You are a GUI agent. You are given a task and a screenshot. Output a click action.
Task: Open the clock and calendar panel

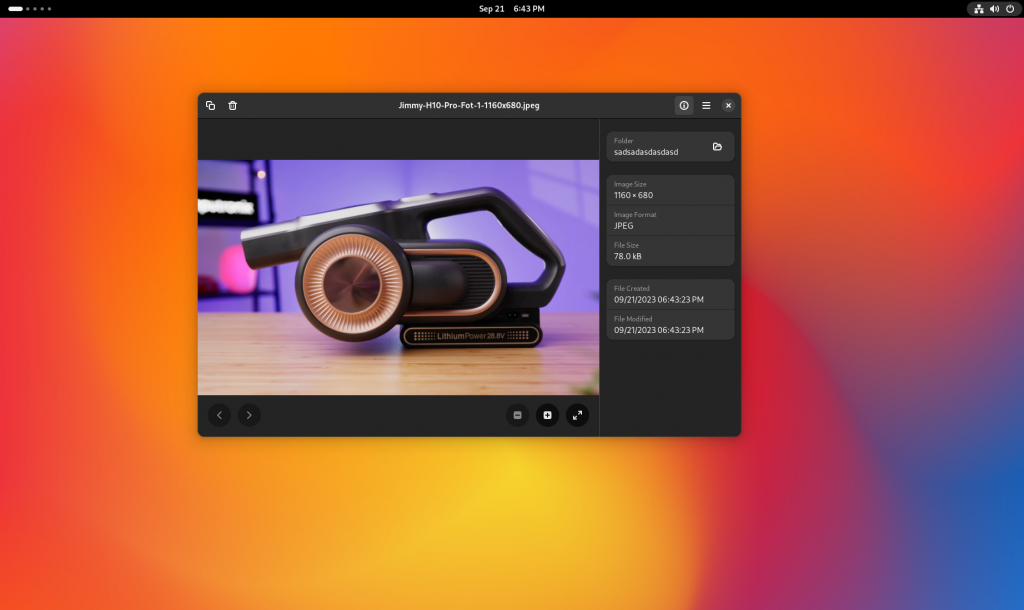point(511,8)
